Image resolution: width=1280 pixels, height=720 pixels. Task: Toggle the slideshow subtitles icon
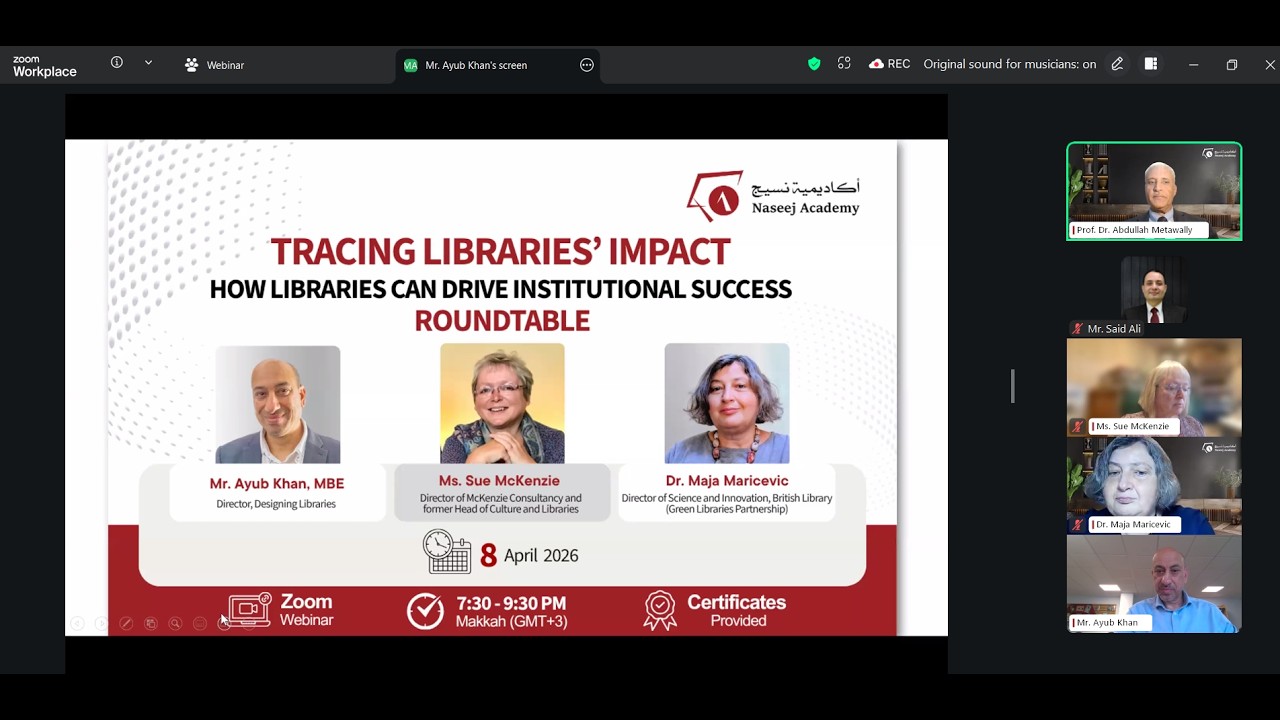(199, 623)
